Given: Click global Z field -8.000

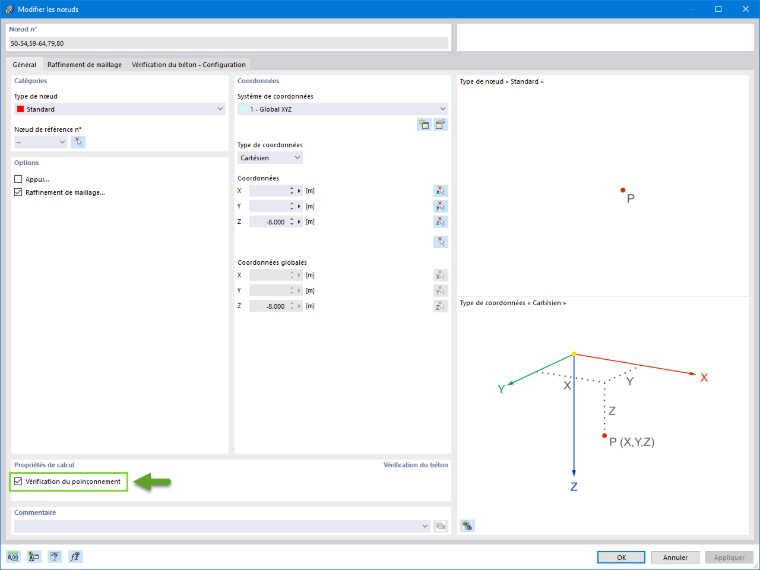Looking at the screenshot, I should (269, 306).
